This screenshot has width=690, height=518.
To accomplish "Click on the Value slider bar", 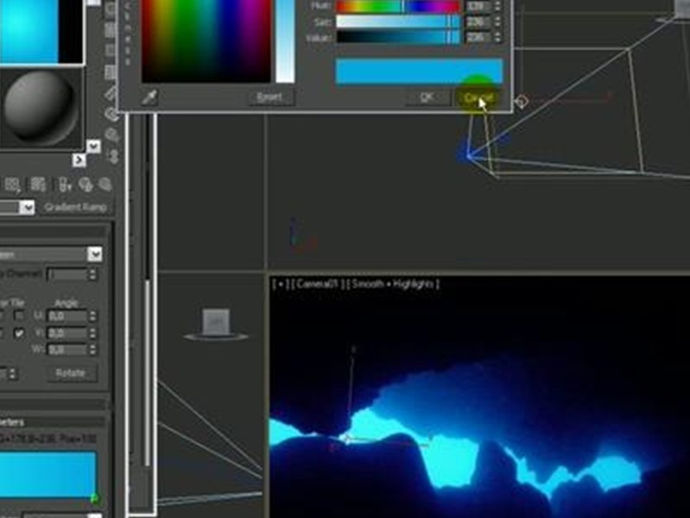I will [x=398, y=37].
